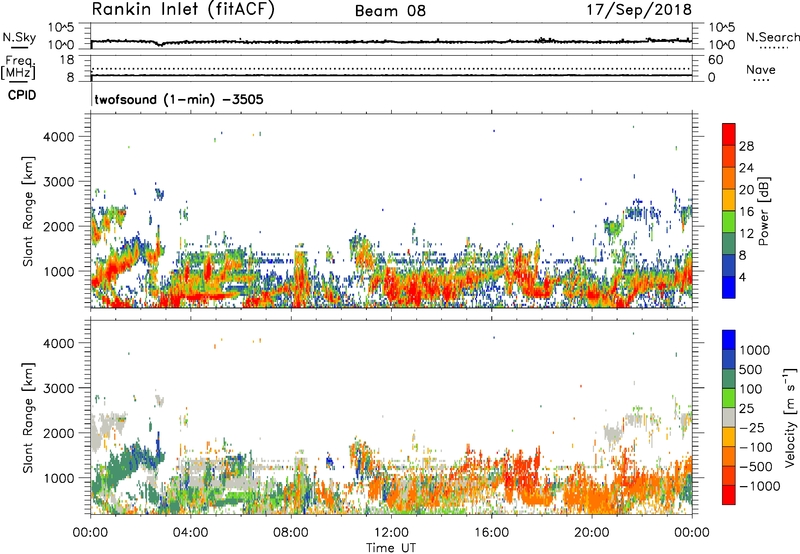Click the 'Beam 08' label
This screenshot has width=800, height=554.
coord(390,11)
